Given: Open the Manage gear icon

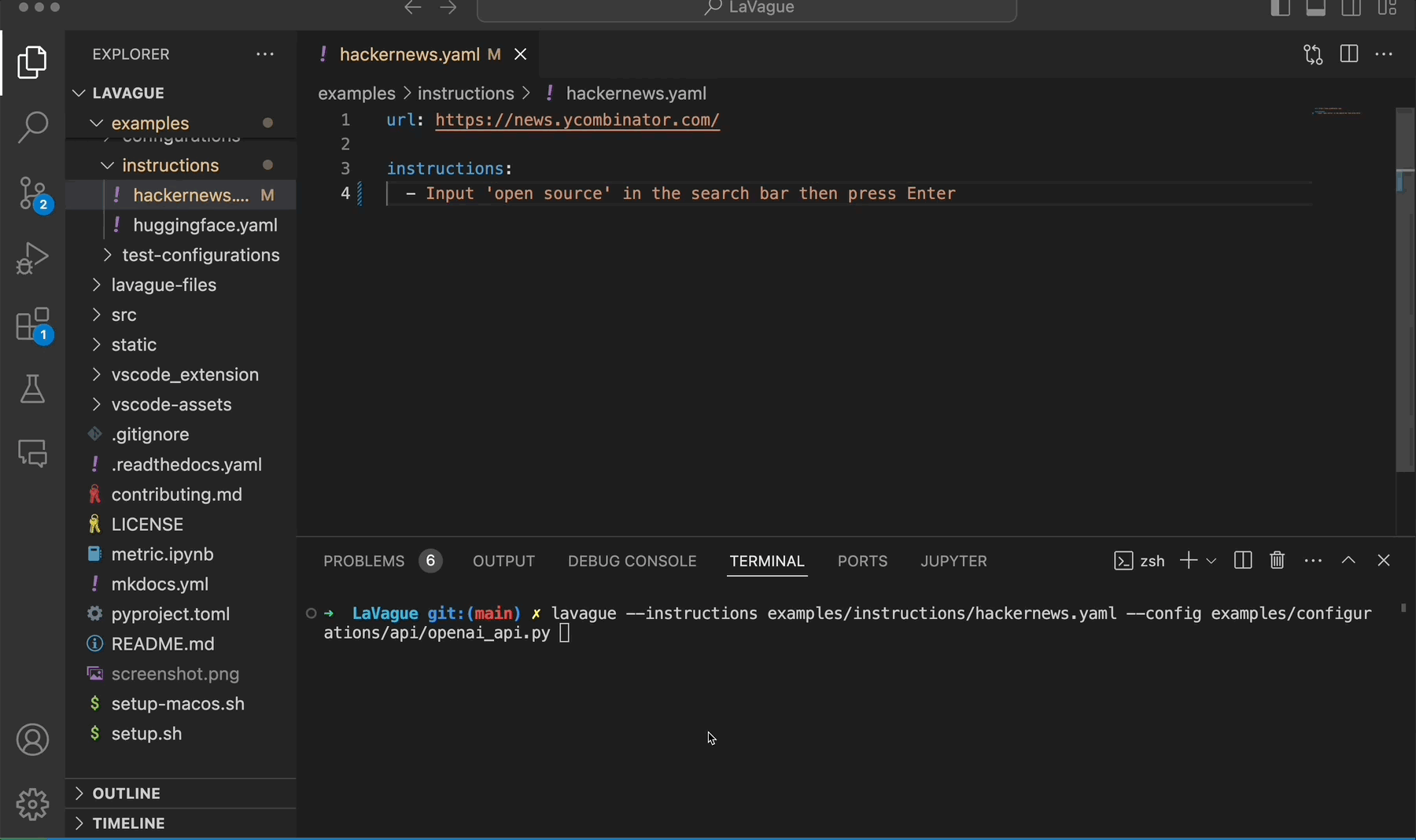Looking at the screenshot, I should click(32, 804).
